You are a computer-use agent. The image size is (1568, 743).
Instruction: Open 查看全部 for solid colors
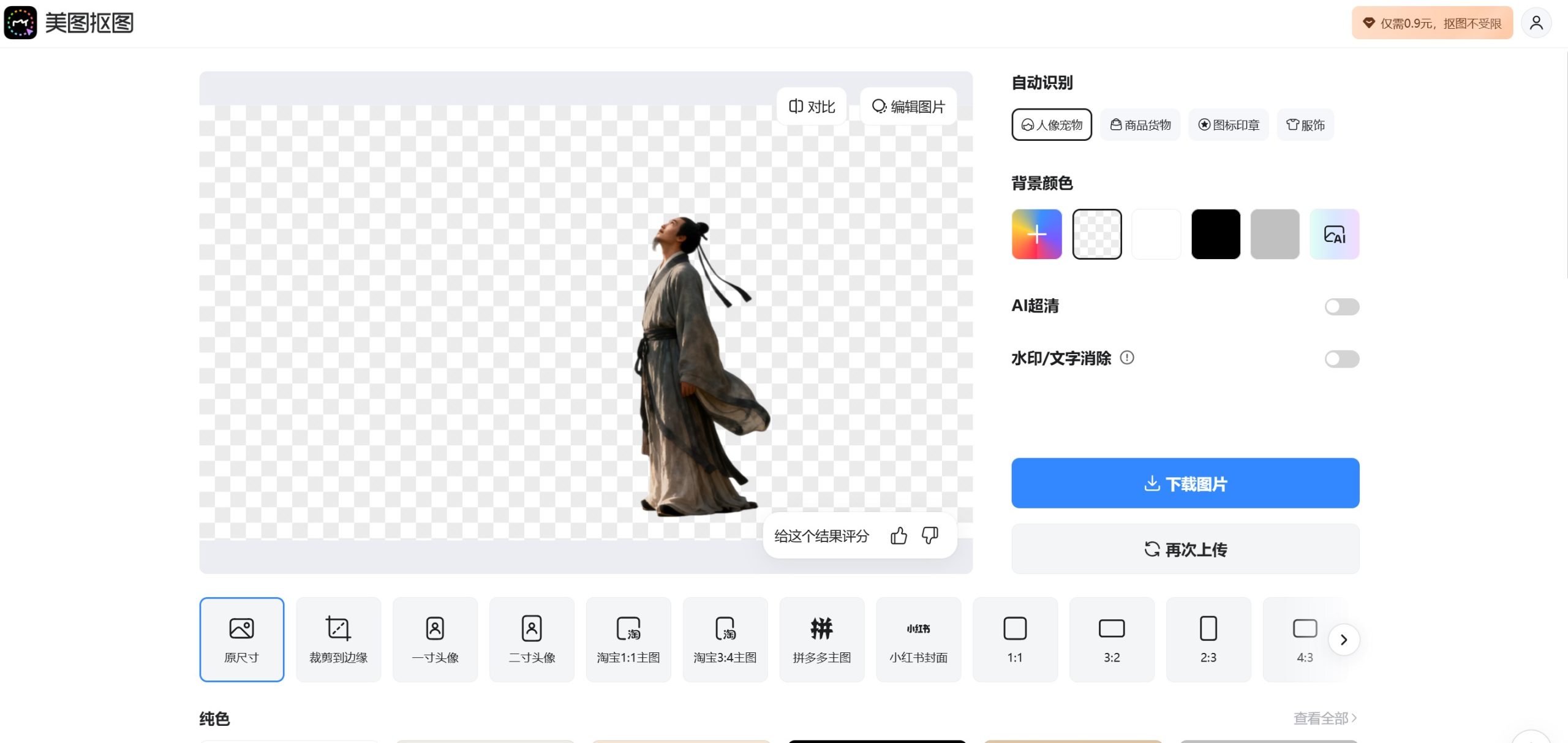coord(1323,717)
